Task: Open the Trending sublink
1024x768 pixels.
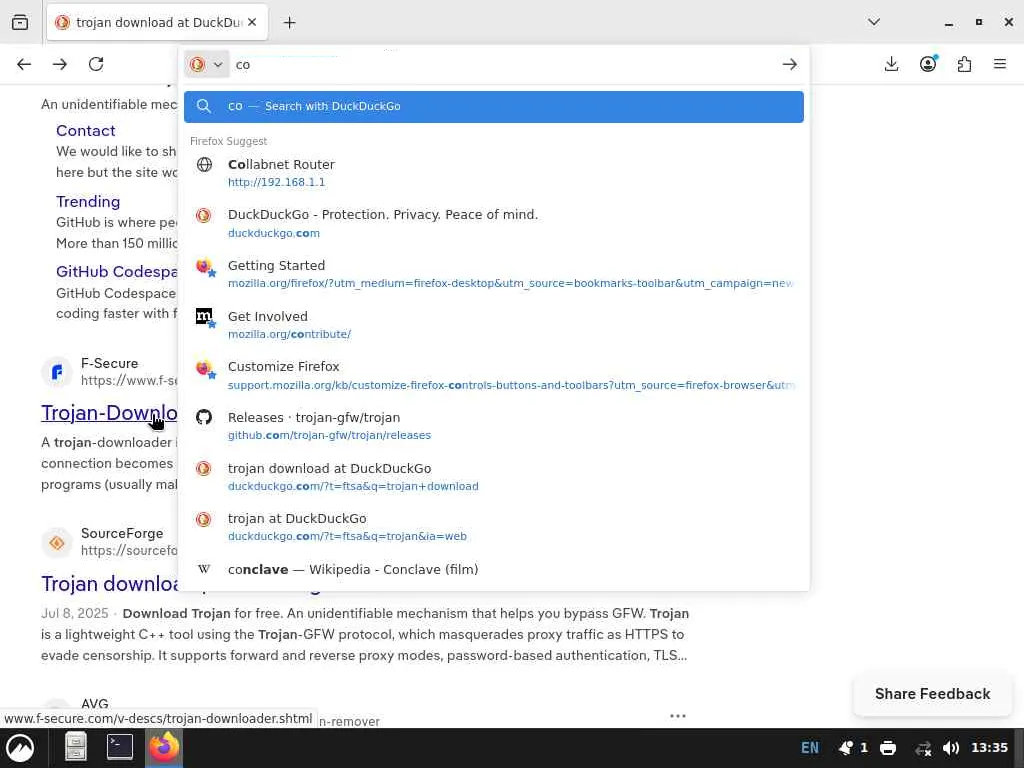Action: pos(88,201)
